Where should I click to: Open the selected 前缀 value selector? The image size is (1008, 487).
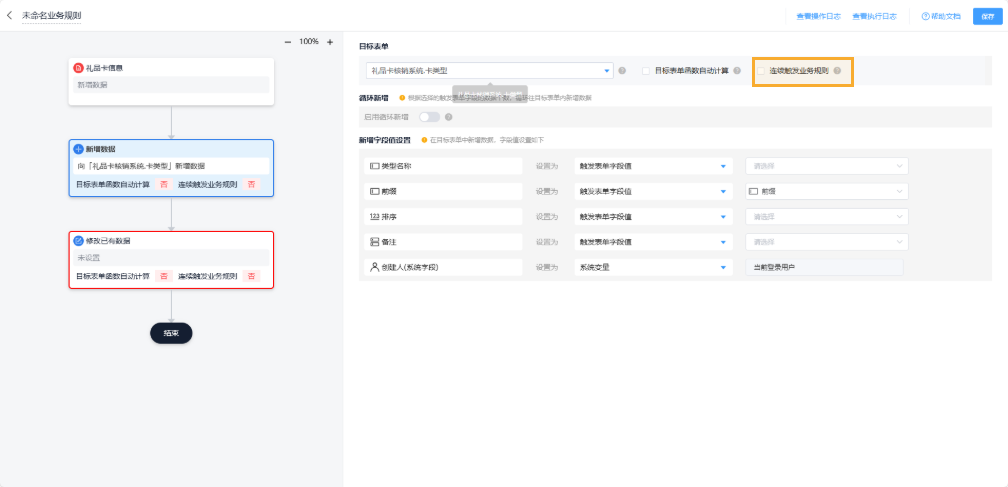click(827, 191)
